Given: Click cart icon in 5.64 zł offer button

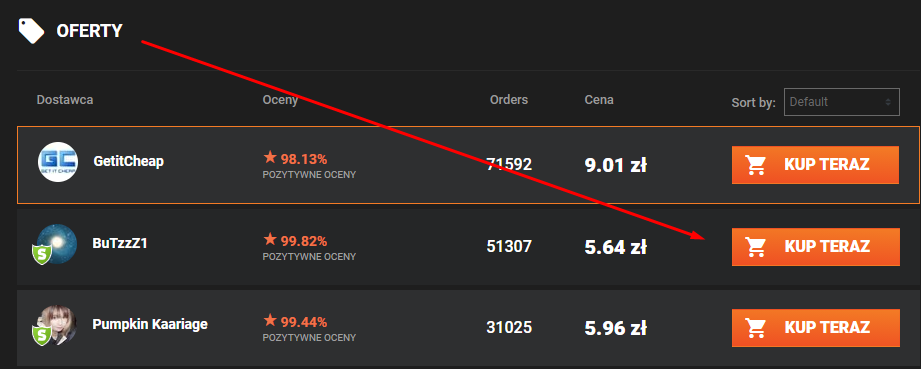Looking at the screenshot, I should (756, 247).
